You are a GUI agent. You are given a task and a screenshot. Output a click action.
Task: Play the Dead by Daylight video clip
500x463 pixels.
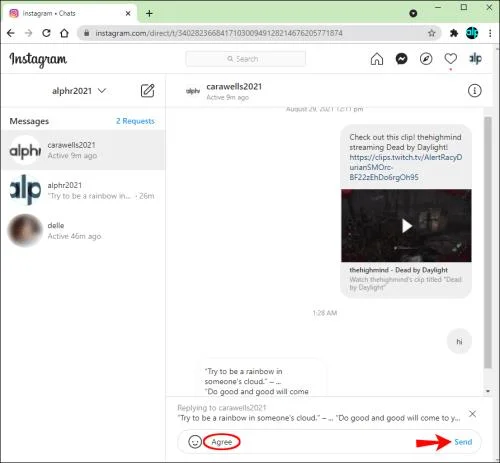click(x=406, y=226)
